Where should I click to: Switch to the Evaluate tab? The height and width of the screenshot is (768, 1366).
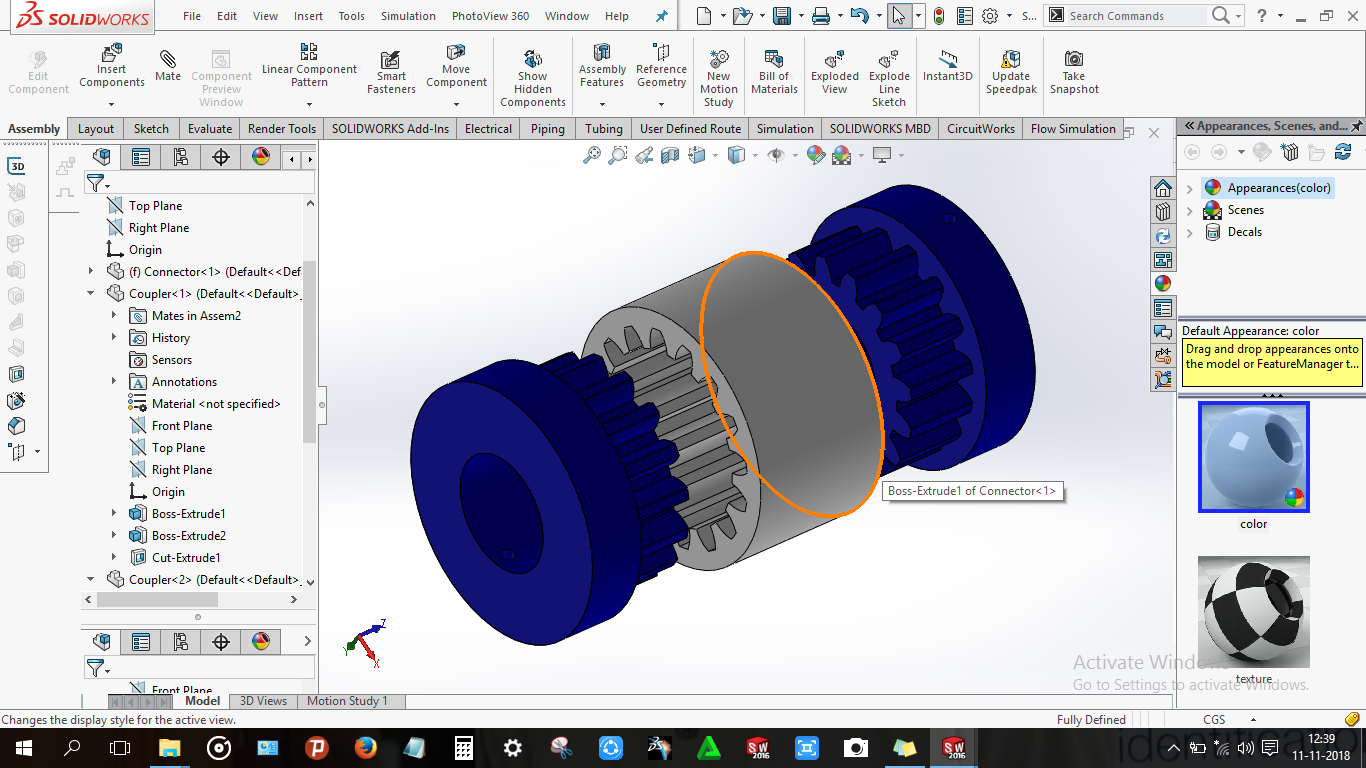(210, 128)
